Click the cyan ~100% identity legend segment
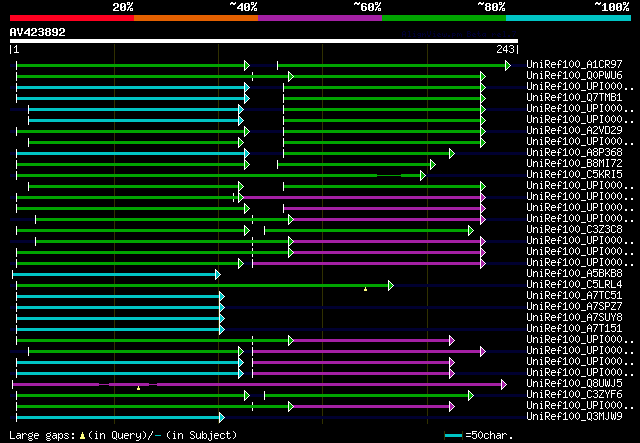This screenshot has height=443, width=640. (x=568, y=18)
